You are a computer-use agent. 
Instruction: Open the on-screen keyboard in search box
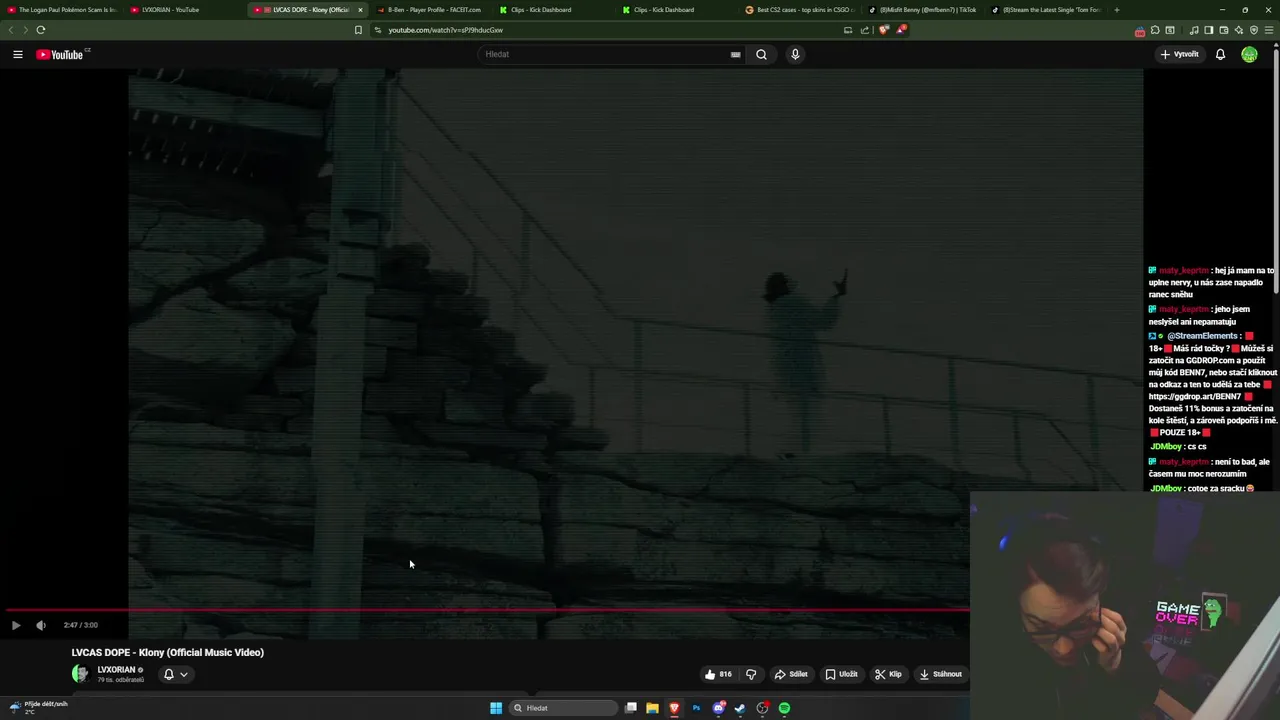735,54
